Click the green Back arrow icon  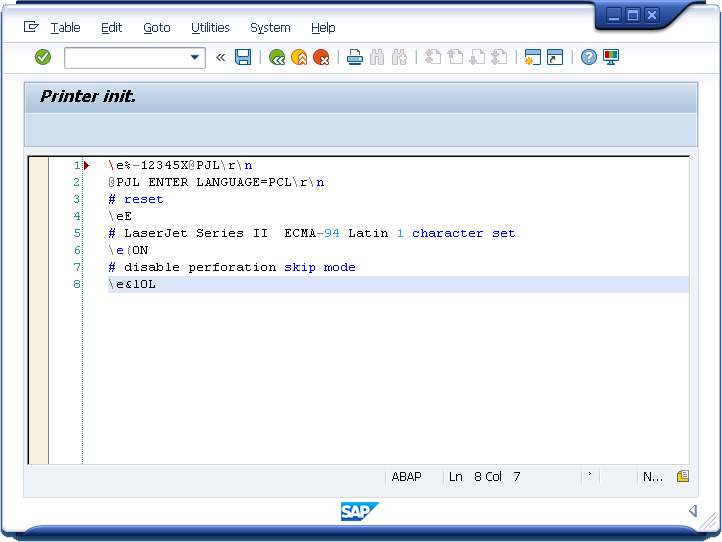coord(277,58)
